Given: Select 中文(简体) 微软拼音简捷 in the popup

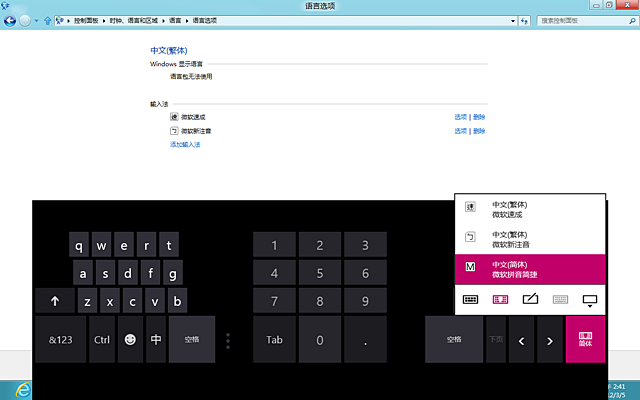Looking at the screenshot, I should 530,269.
